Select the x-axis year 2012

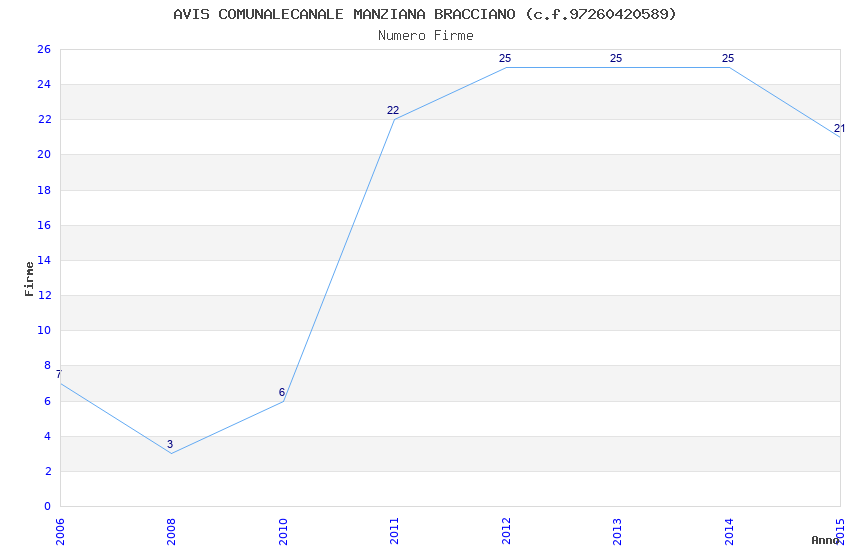point(506,532)
